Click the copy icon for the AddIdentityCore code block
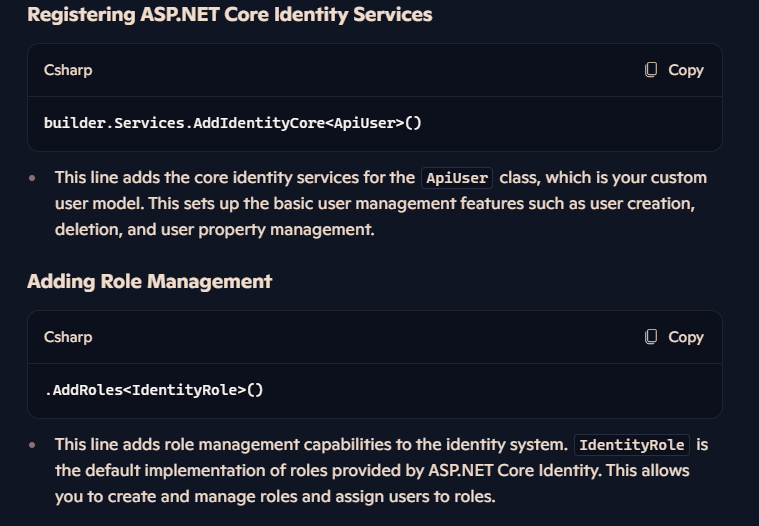The height and width of the screenshot is (526, 759). click(651, 70)
